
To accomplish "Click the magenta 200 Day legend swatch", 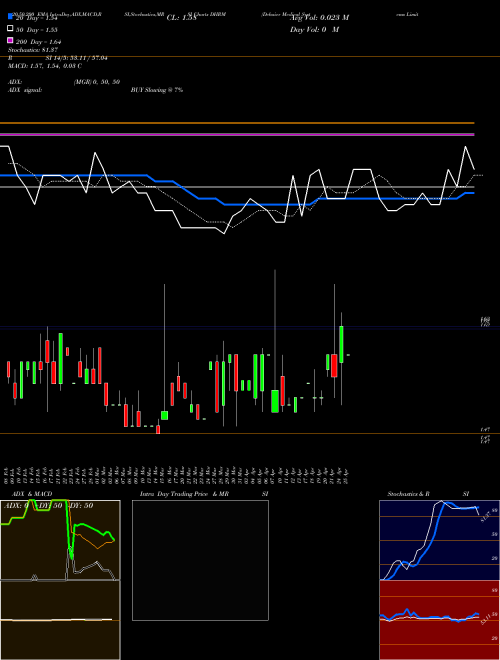I will pos(10,40).
